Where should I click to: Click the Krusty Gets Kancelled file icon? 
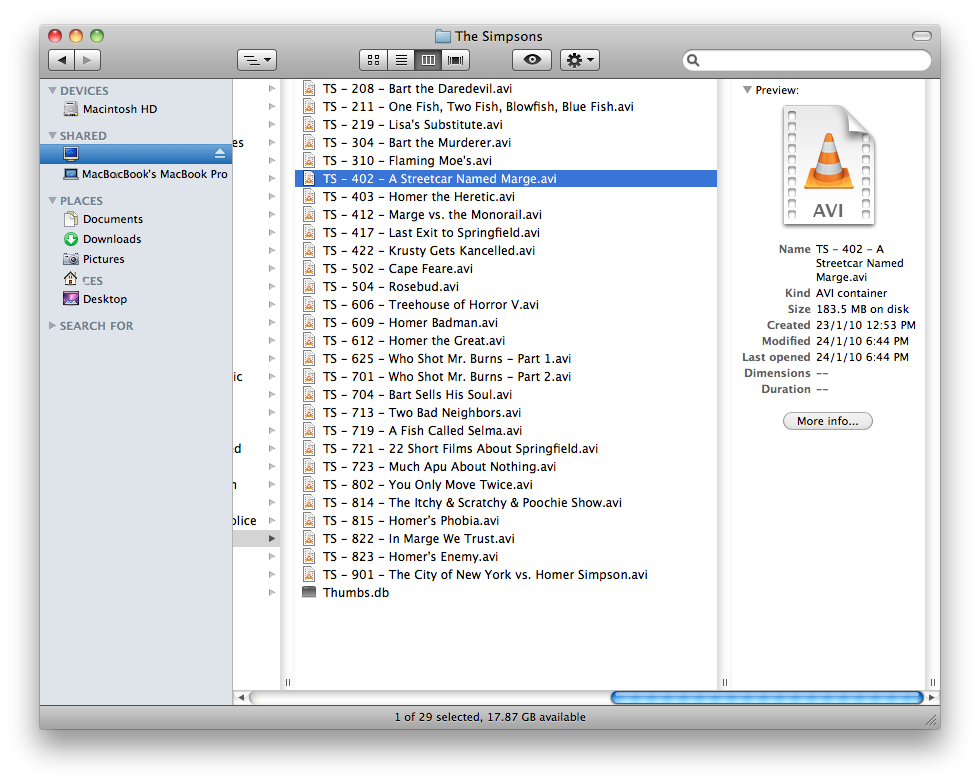click(309, 251)
